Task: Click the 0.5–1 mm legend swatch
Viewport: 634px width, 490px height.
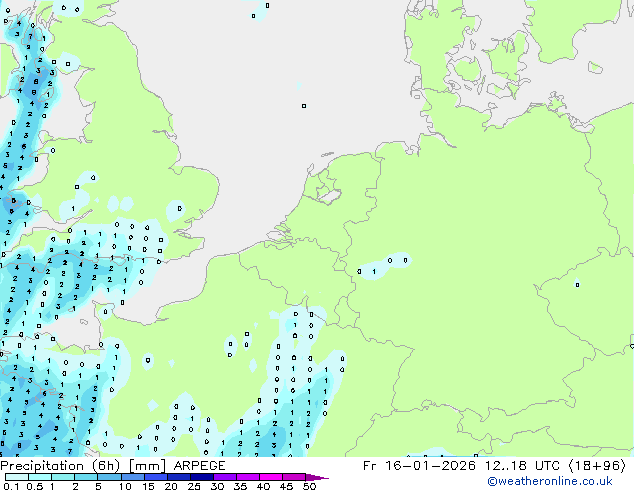Action: pos(40,477)
